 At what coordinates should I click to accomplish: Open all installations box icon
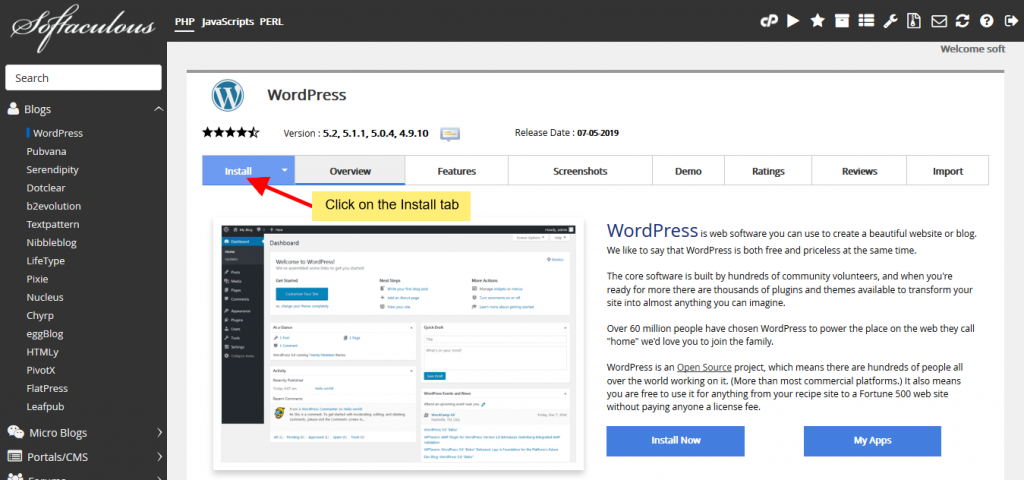click(842, 21)
